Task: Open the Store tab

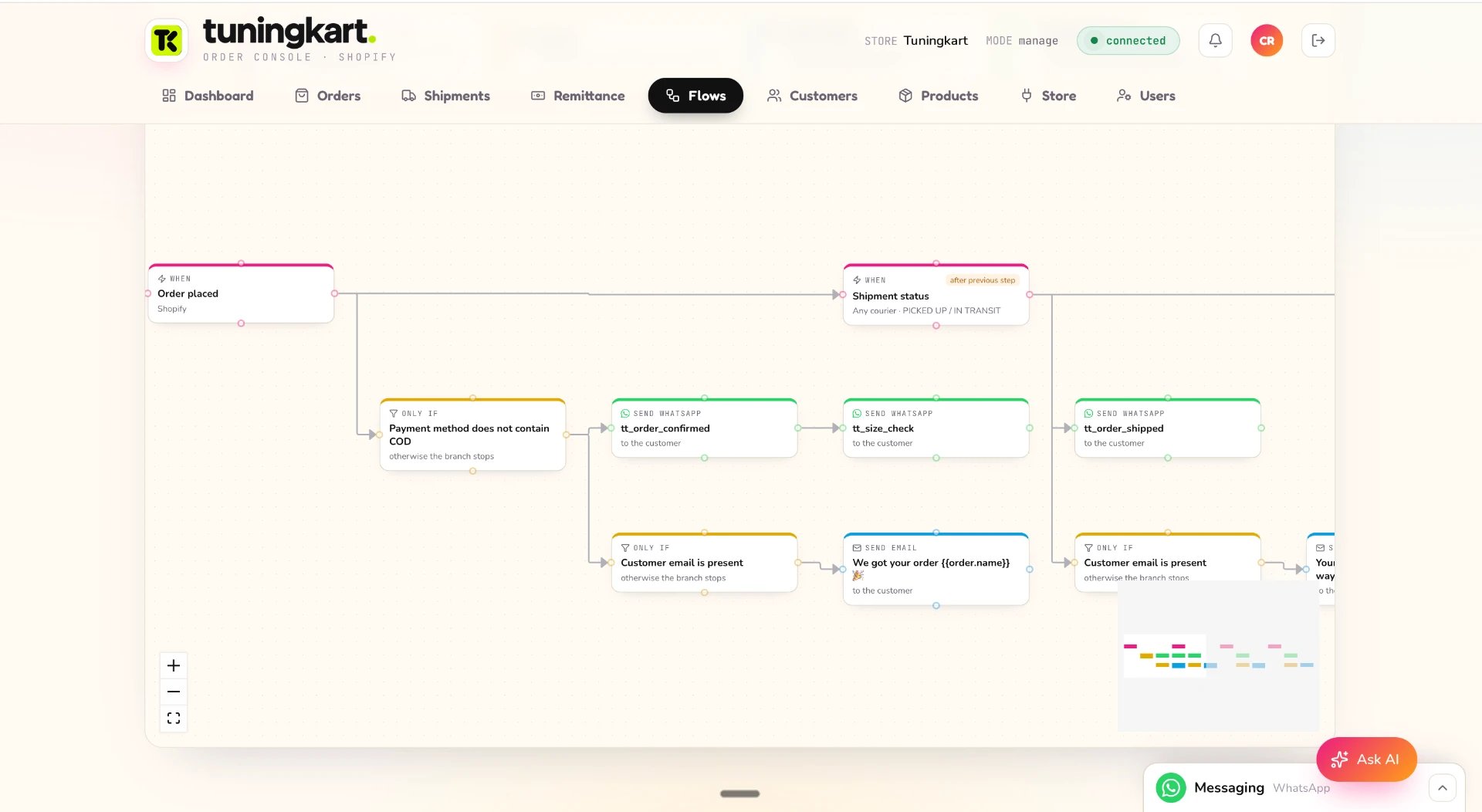Action: tap(1048, 96)
